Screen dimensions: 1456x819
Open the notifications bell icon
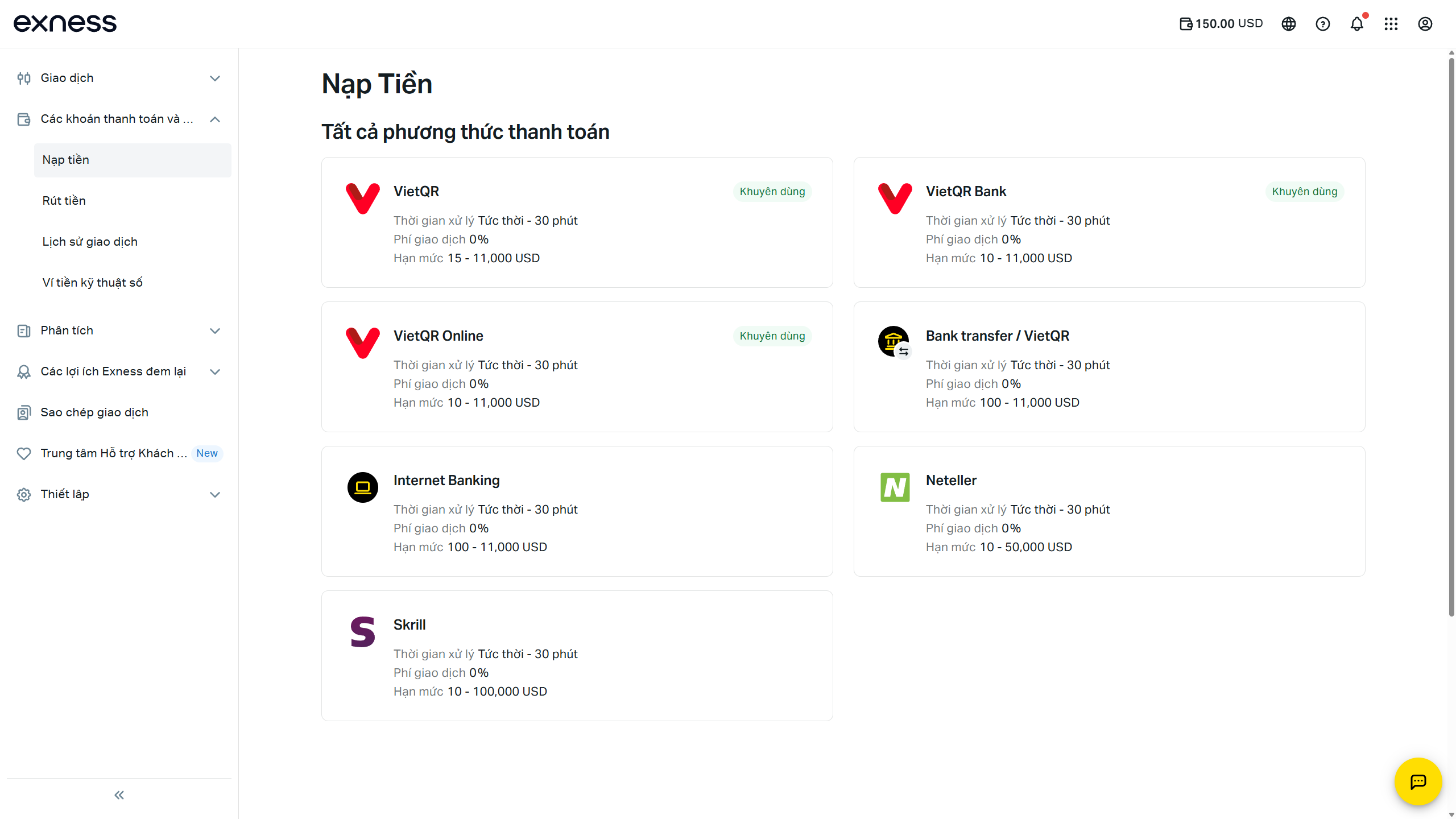point(1356,24)
